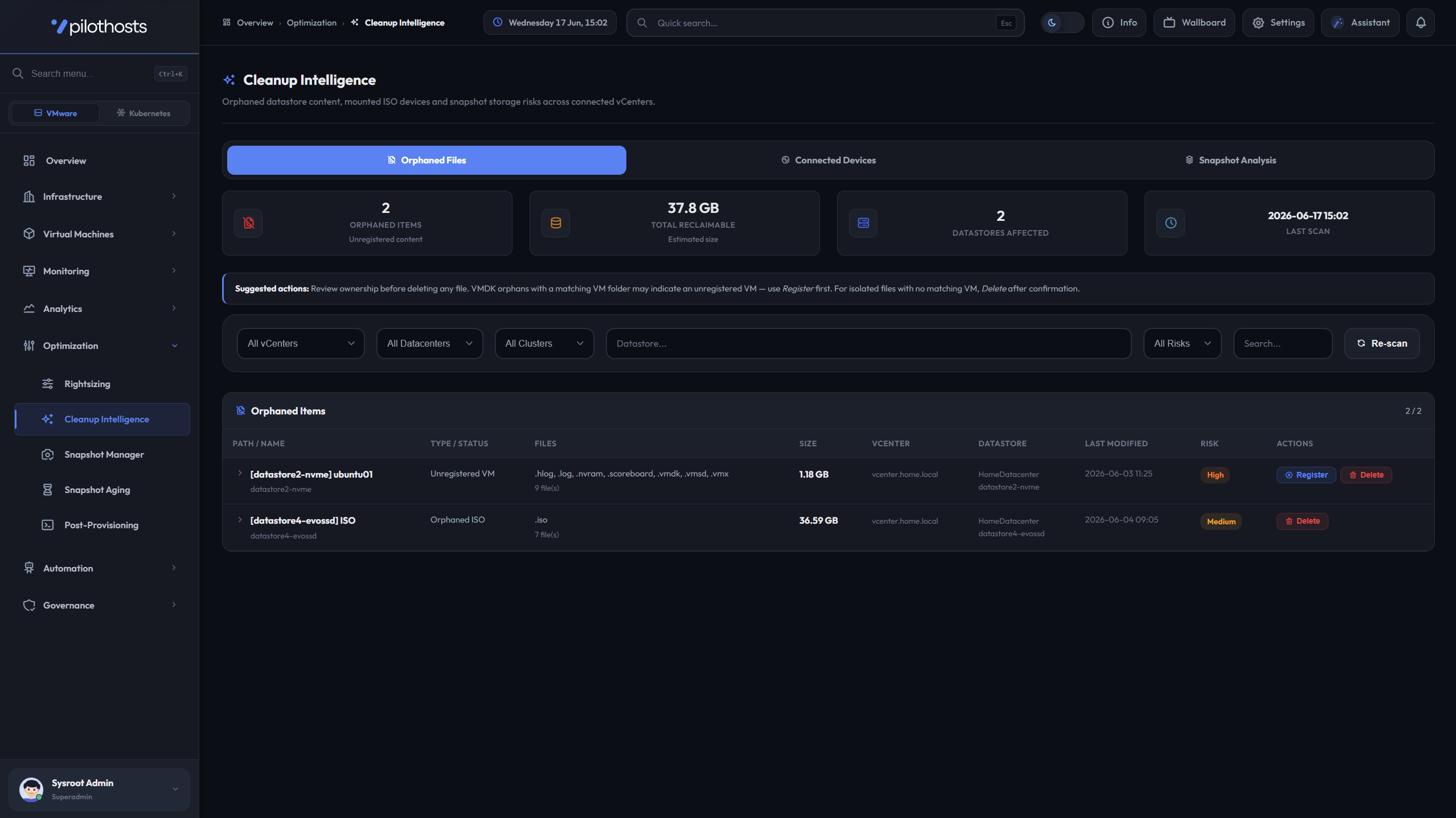Go to Optimization breadcrumb

click(x=311, y=23)
